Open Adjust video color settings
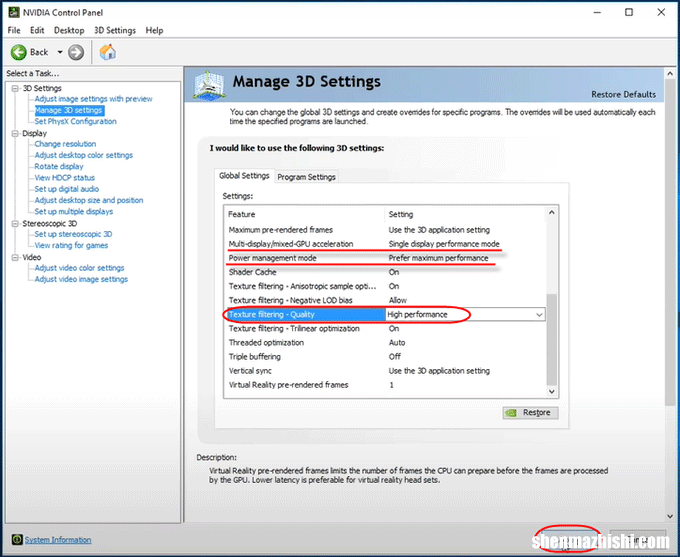The width and height of the screenshot is (680, 557). point(79,268)
